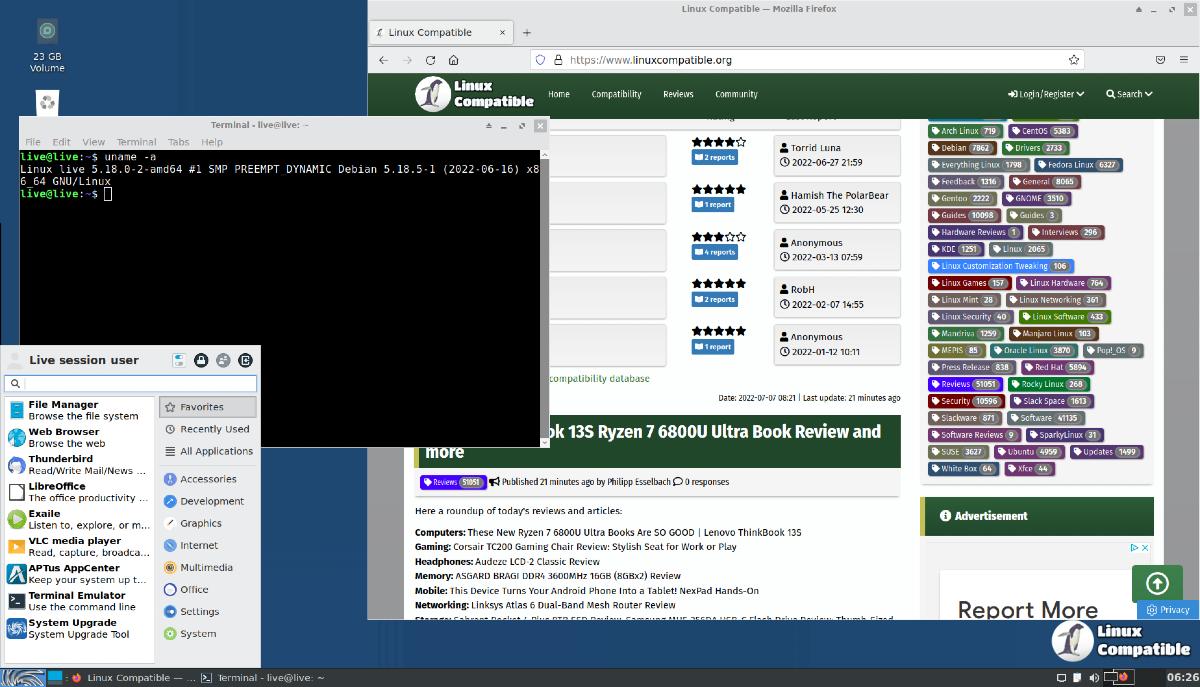Viewport: 1200px width, 687px height.
Task: Click scroll-to-top green arrow button
Action: [x=1157, y=583]
